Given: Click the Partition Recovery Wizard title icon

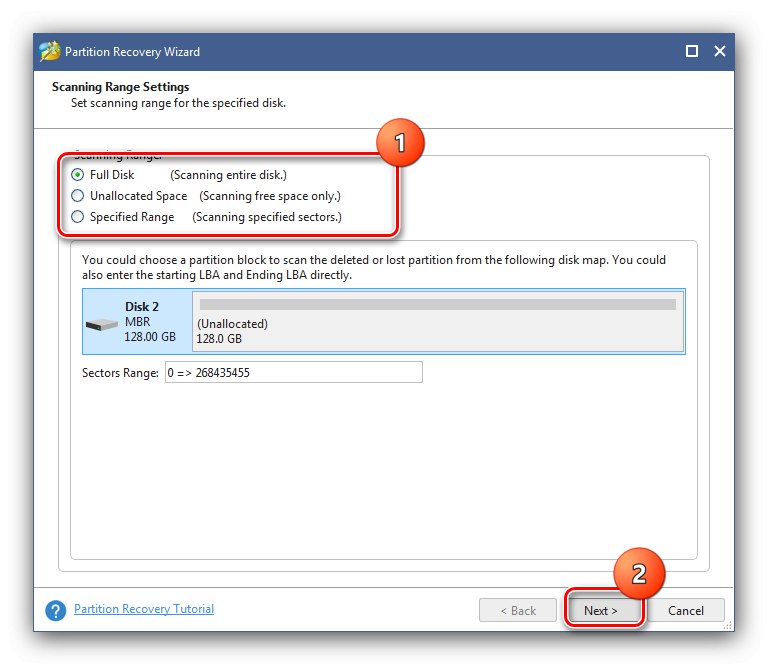Looking at the screenshot, I should [49, 51].
